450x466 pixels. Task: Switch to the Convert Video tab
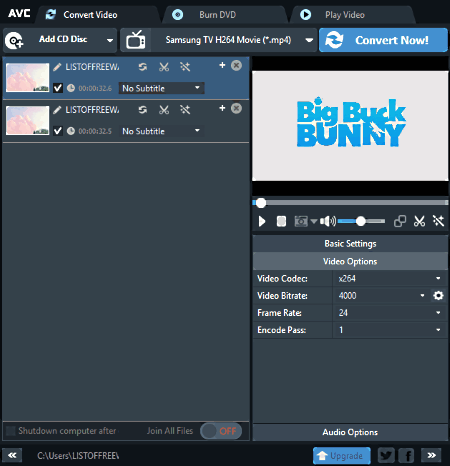click(98, 15)
